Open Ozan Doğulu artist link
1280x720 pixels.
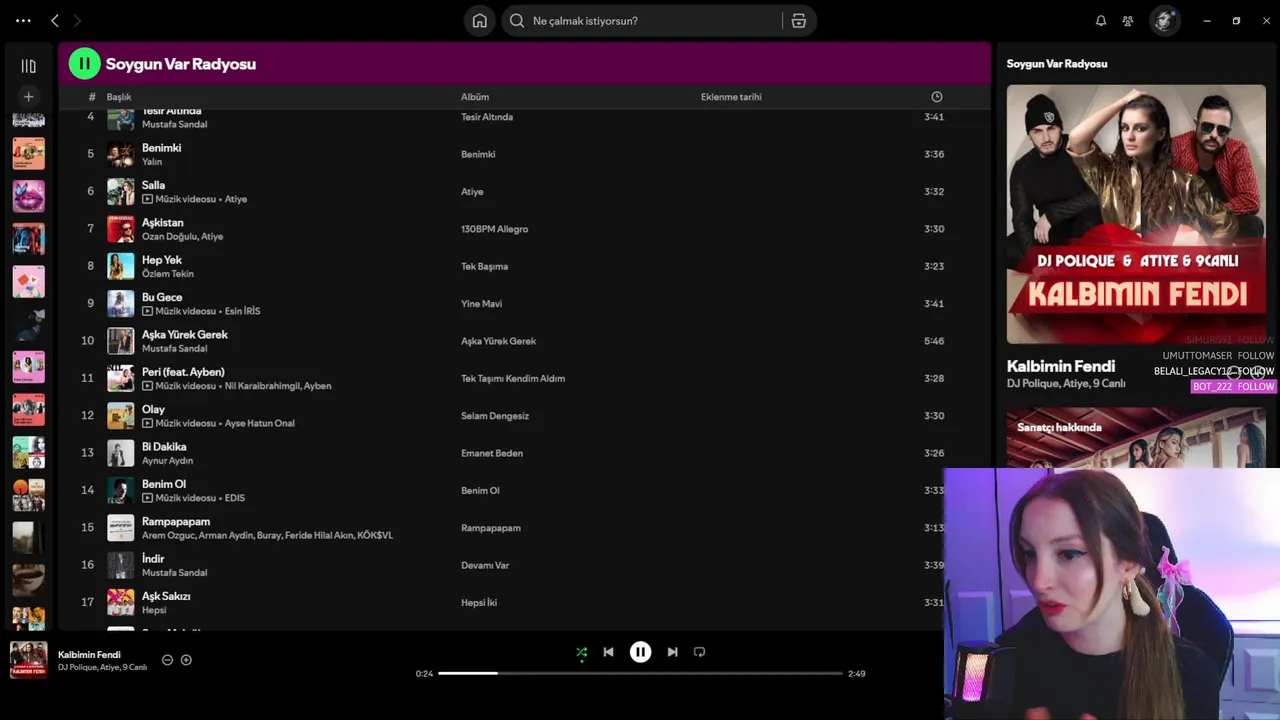coord(169,237)
